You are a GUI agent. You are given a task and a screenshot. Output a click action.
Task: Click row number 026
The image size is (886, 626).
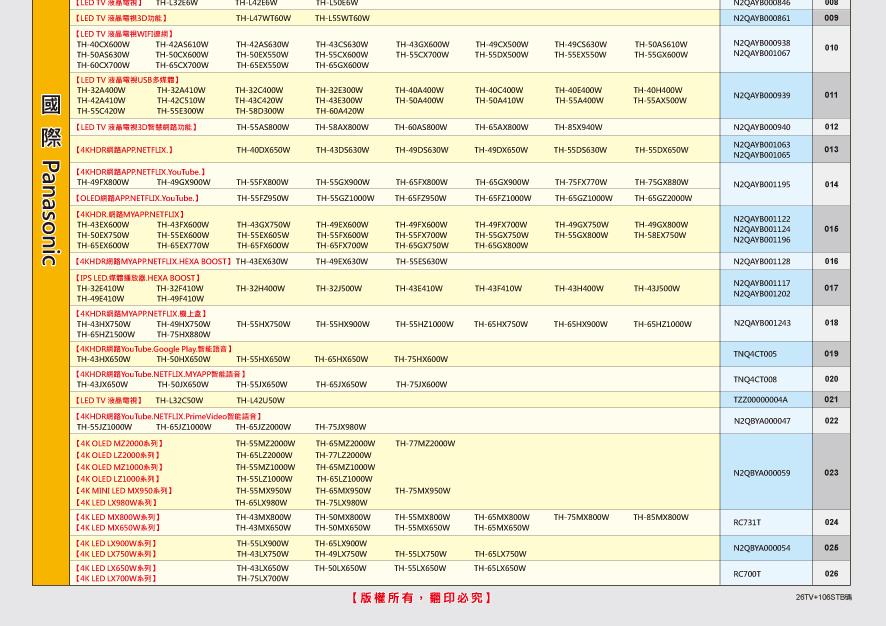tap(831, 574)
